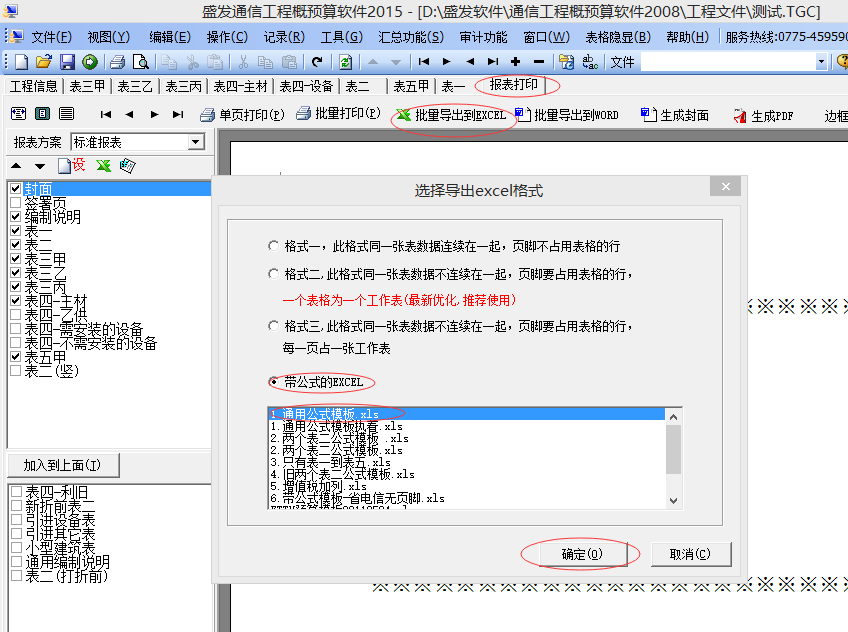Select the 带公式的EXCEL radio button

tap(274, 382)
